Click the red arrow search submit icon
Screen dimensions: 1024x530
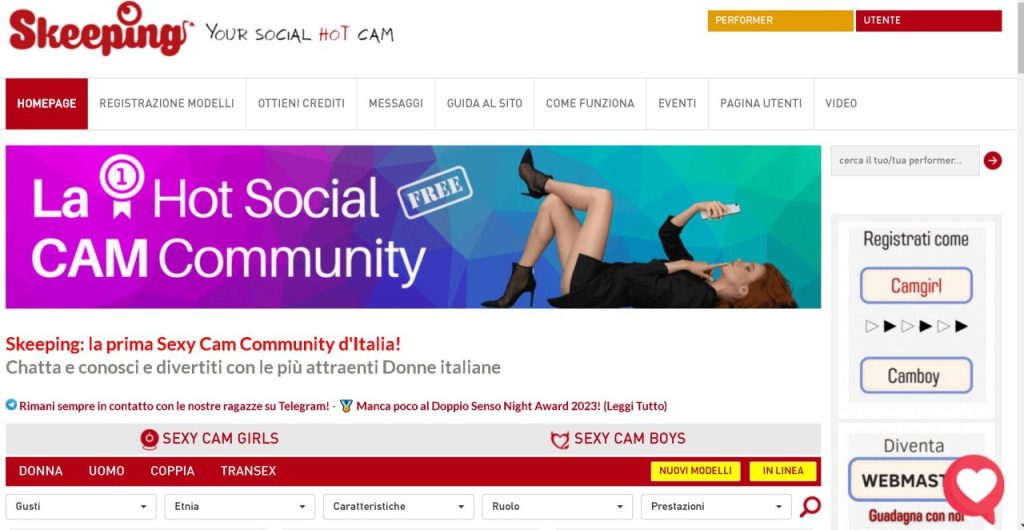(x=992, y=161)
